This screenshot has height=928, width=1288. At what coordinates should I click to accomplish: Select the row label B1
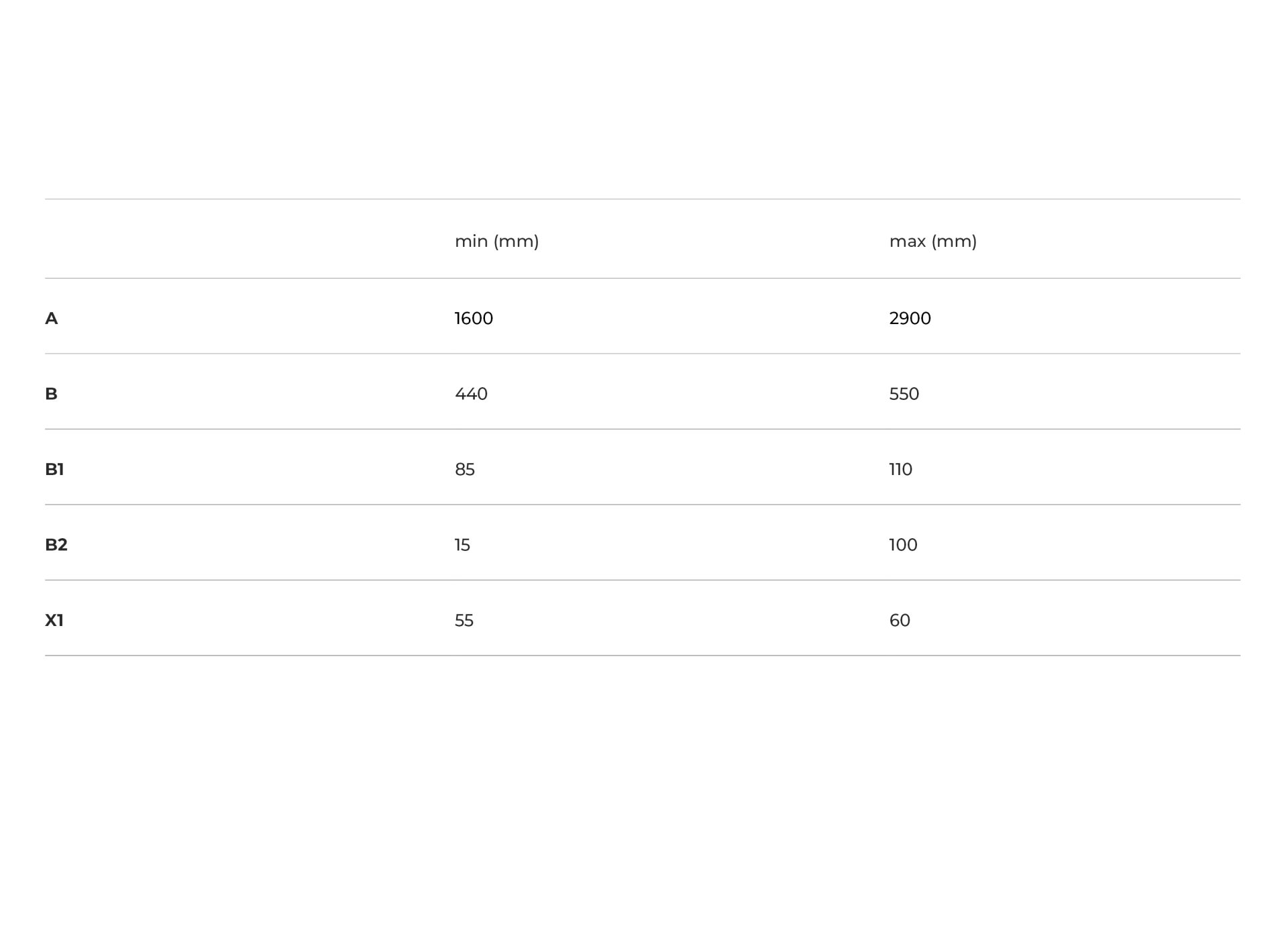point(54,470)
